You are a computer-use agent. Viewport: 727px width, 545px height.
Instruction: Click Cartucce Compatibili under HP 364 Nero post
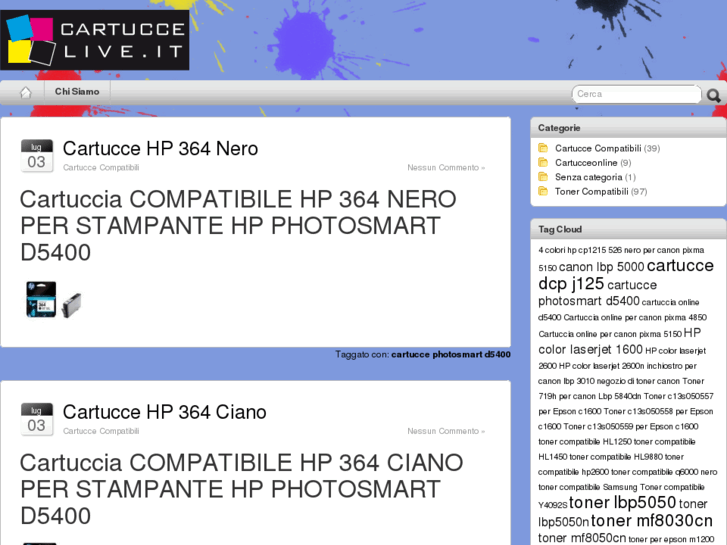coord(101,167)
